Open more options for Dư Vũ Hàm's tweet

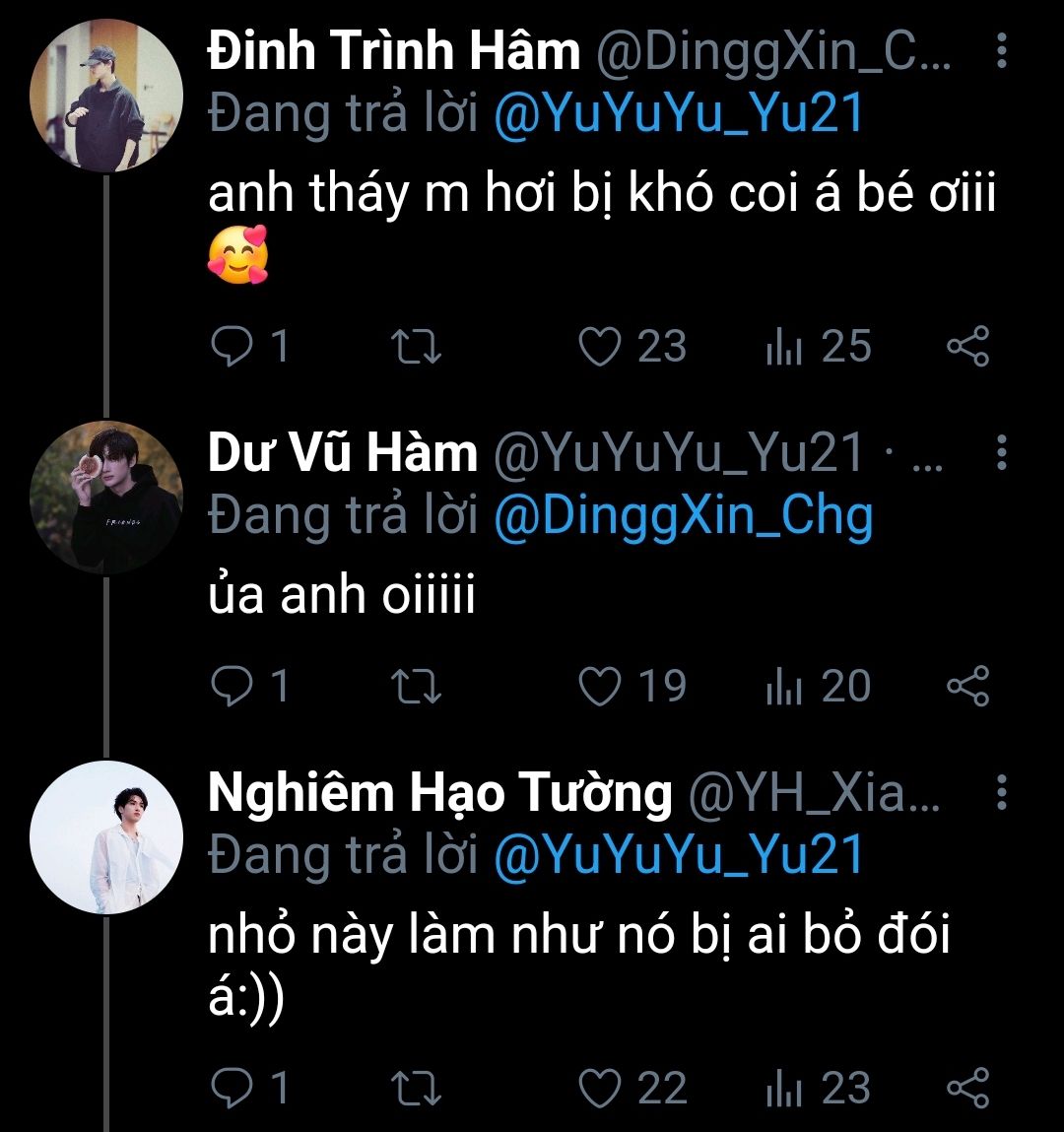point(1001,451)
